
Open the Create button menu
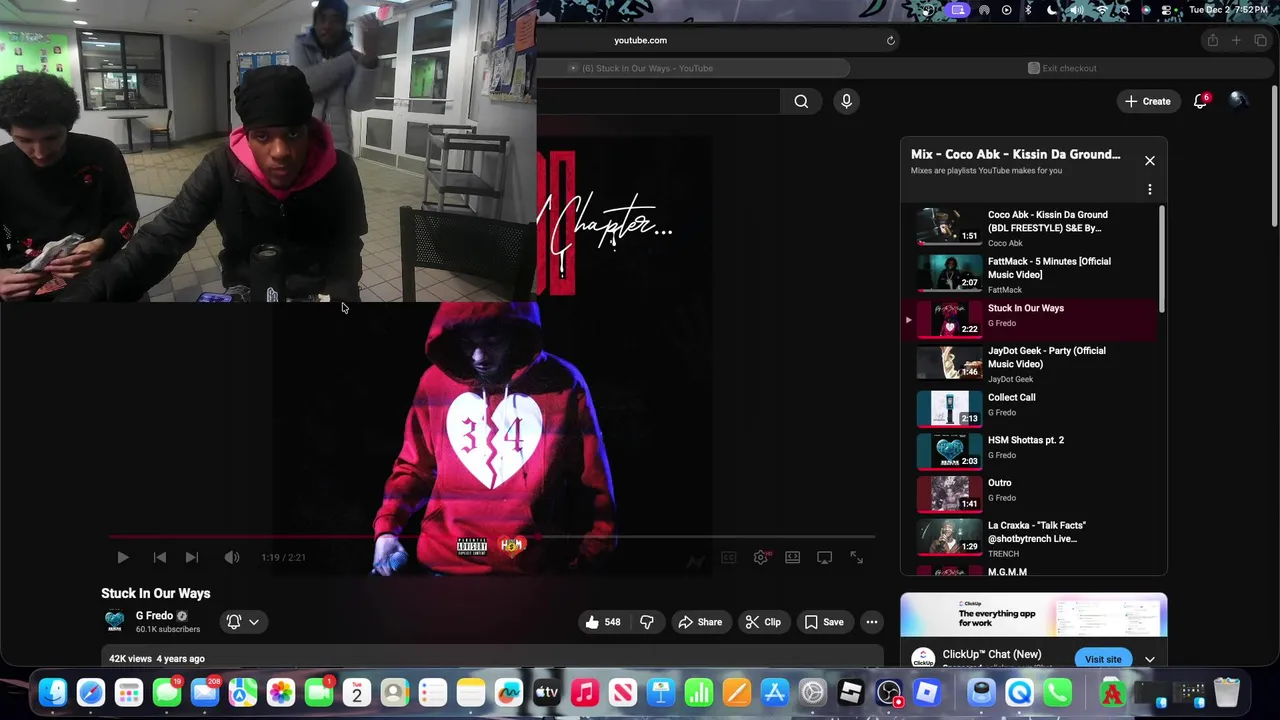(1147, 101)
